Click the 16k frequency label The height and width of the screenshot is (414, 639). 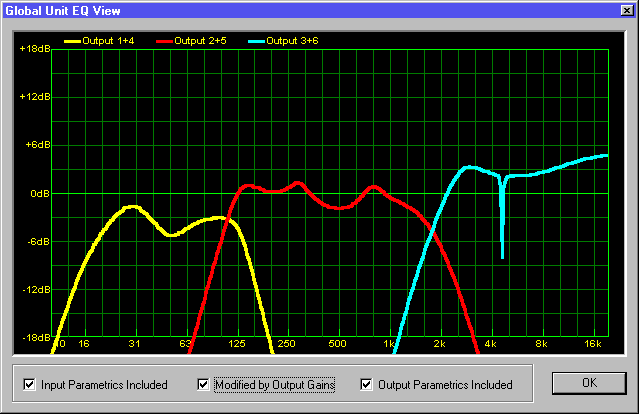(592, 344)
